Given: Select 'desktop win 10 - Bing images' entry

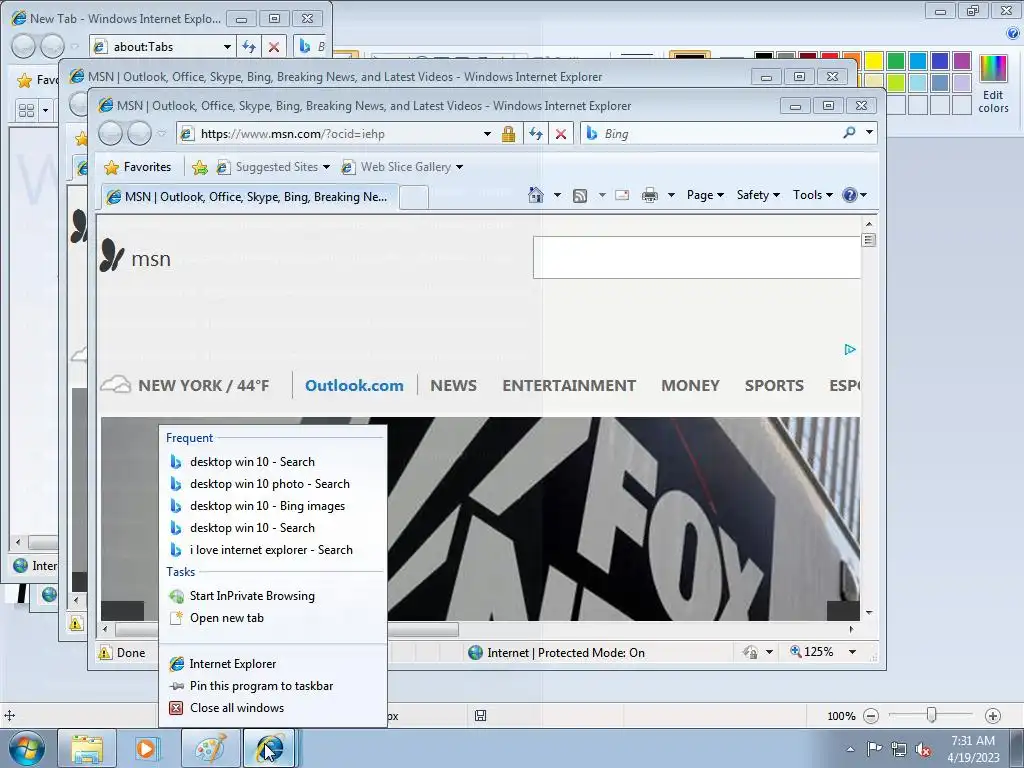Looking at the screenshot, I should [272, 506].
